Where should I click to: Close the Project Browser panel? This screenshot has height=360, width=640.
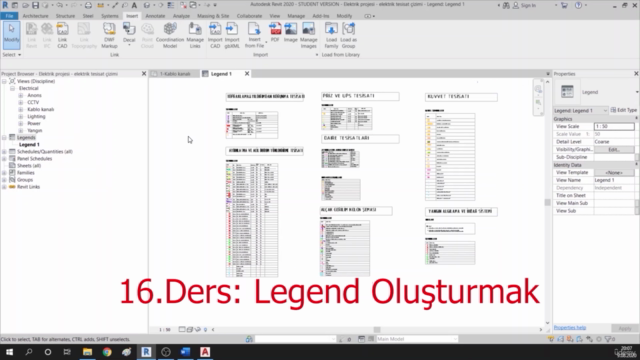(x=144, y=73)
